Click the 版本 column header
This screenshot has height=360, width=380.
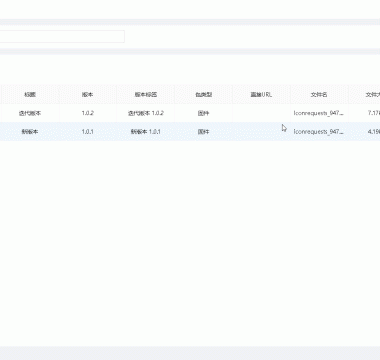pos(88,95)
